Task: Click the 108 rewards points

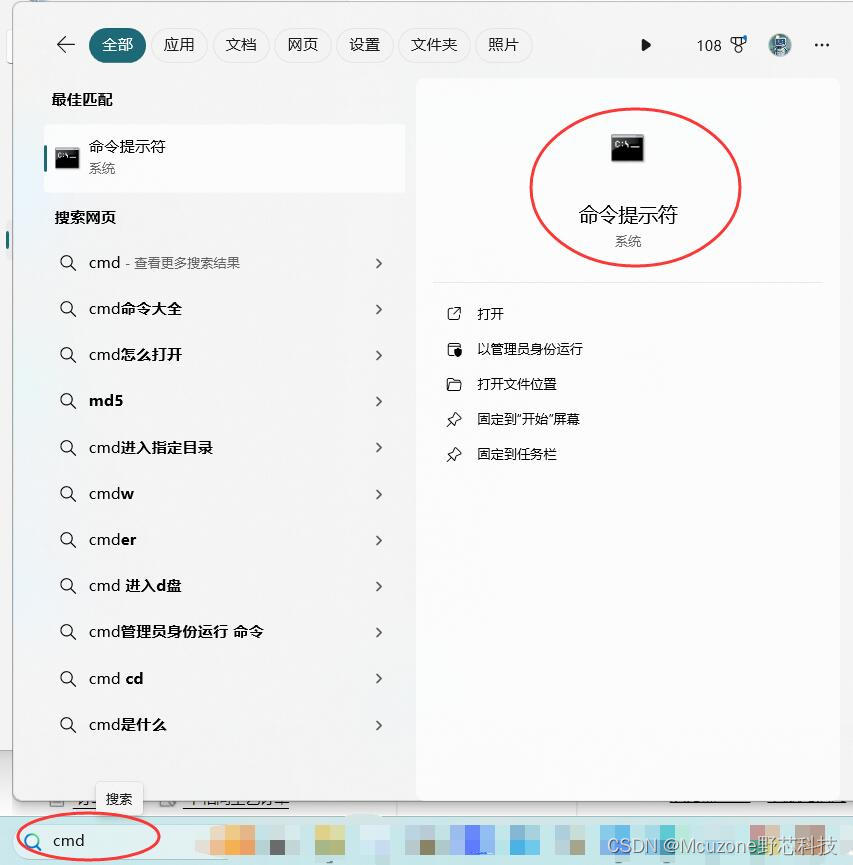Action: click(708, 46)
